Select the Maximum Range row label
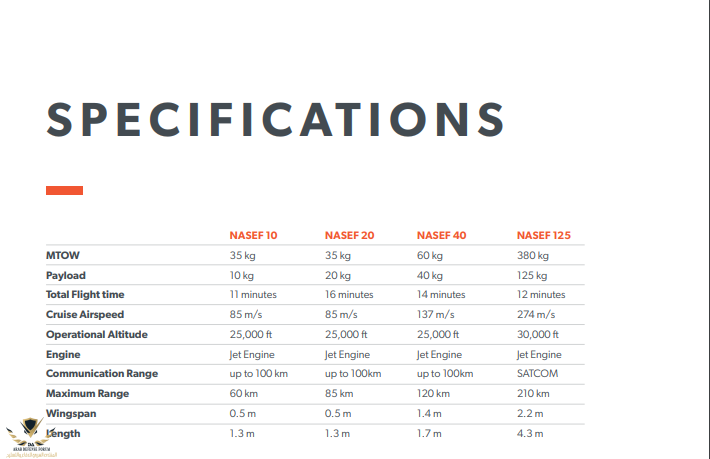The image size is (710, 459). [87, 393]
